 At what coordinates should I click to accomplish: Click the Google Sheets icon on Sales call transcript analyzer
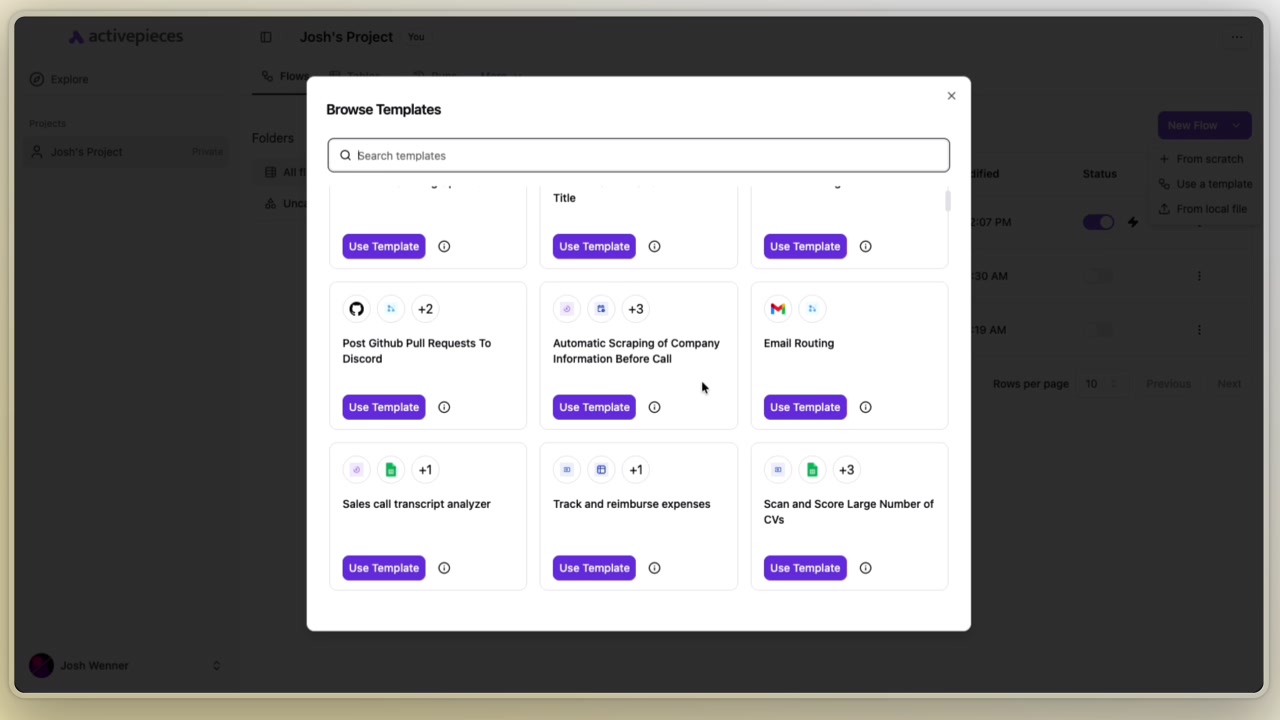(390, 469)
